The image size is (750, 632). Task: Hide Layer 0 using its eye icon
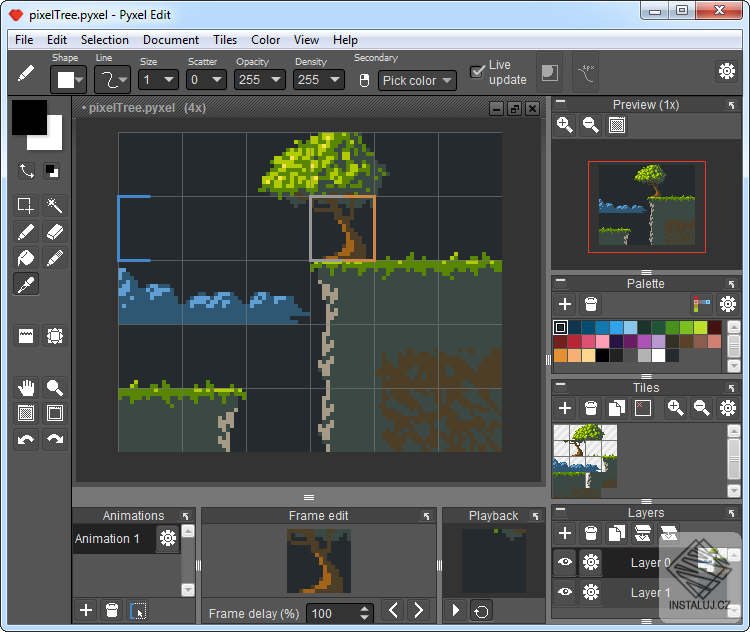click(x=565, y=563)
